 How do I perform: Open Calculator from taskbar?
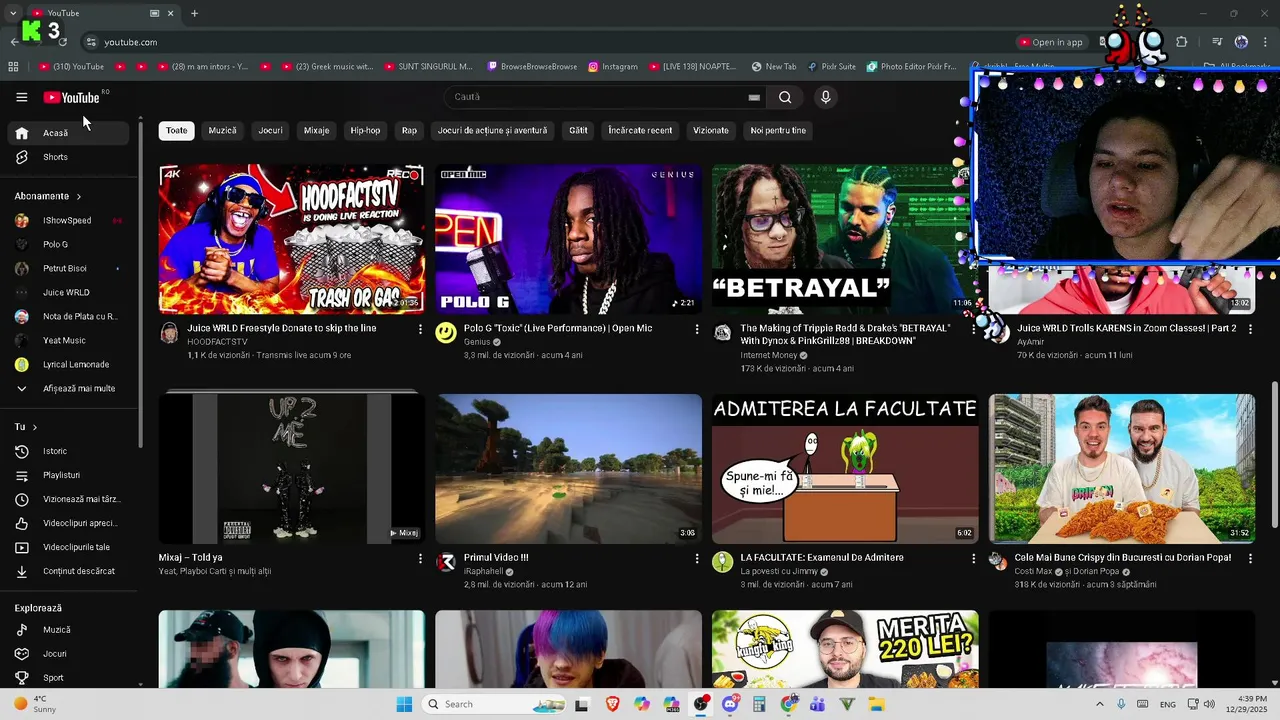759,704
